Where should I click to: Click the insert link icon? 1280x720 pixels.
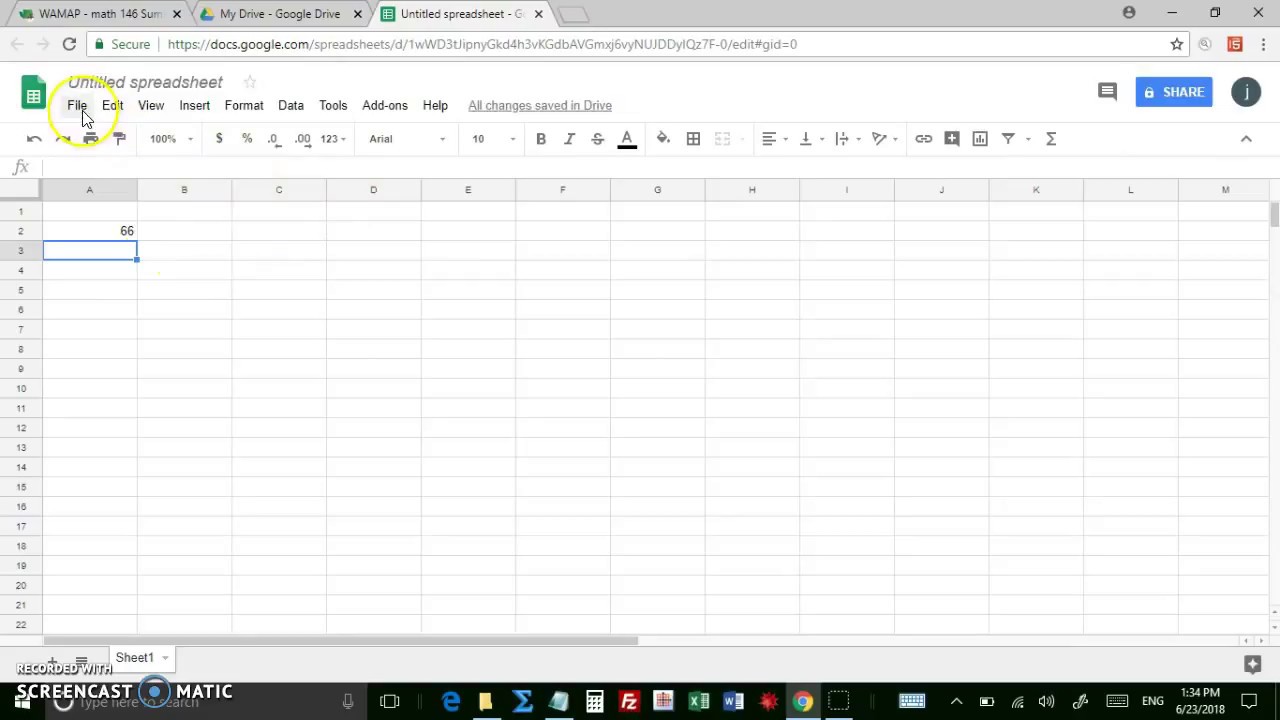tap(924, 139)
